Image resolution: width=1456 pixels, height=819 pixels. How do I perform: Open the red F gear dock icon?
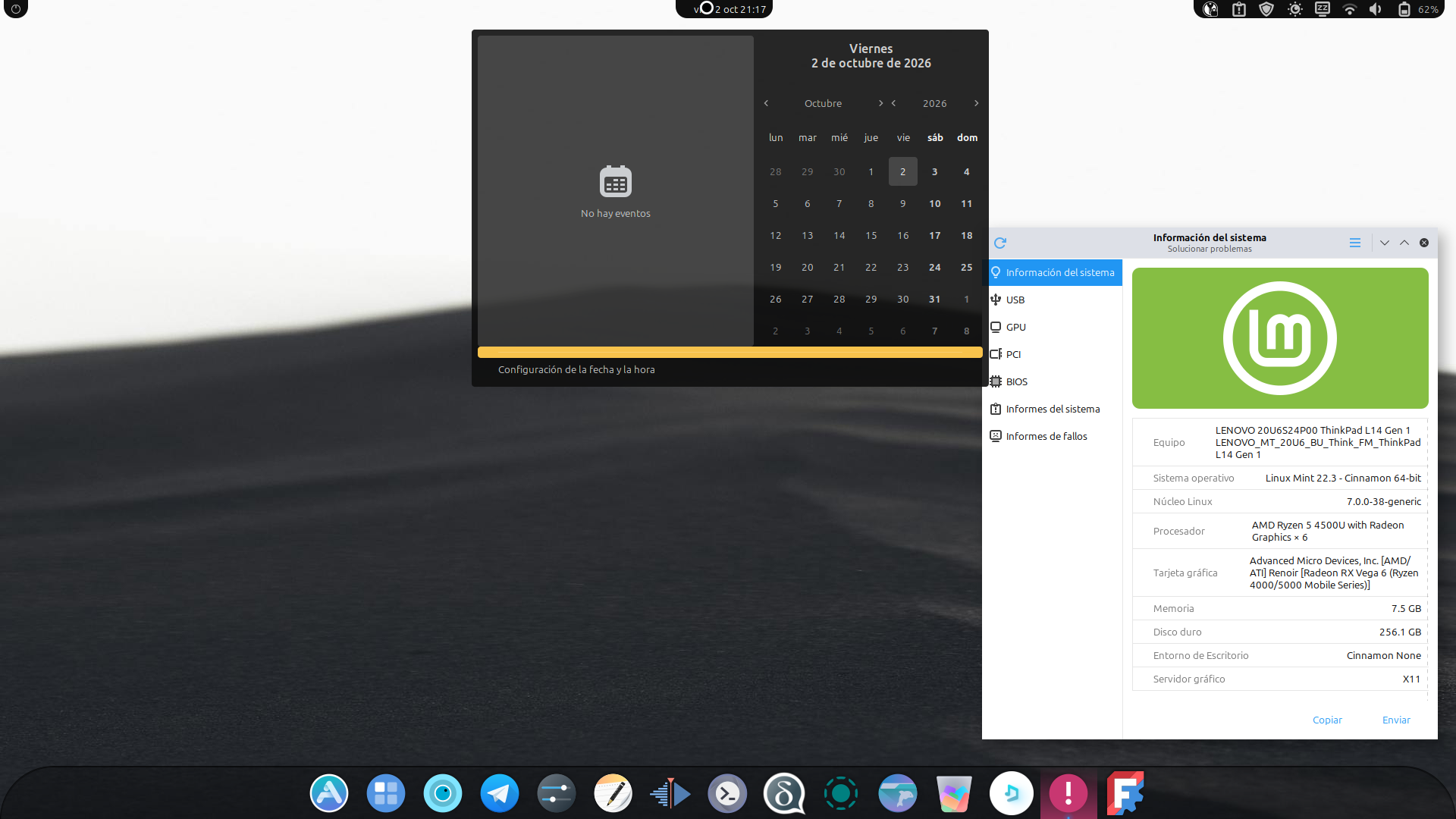(x=1125, y=793)
